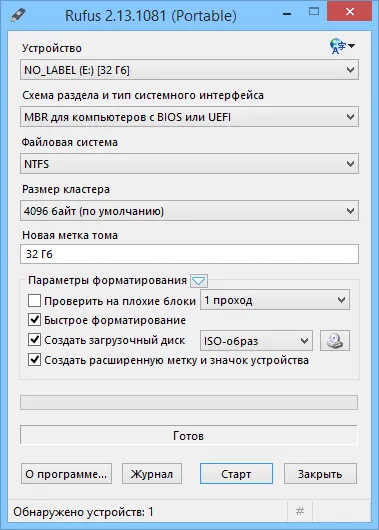The image size is (379, 530).
Task: Open the О программе... about button
Action: (x=66, y=474)
